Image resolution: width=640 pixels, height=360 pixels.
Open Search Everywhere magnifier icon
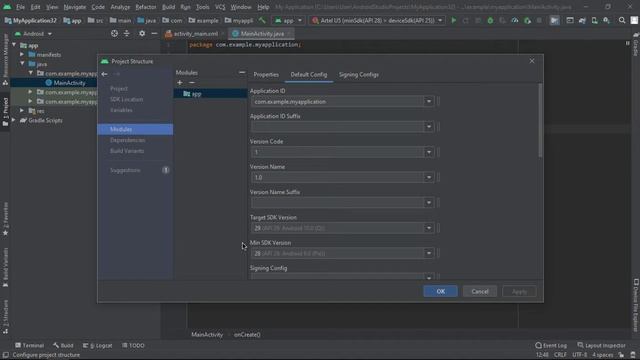(x=622, y=20)
